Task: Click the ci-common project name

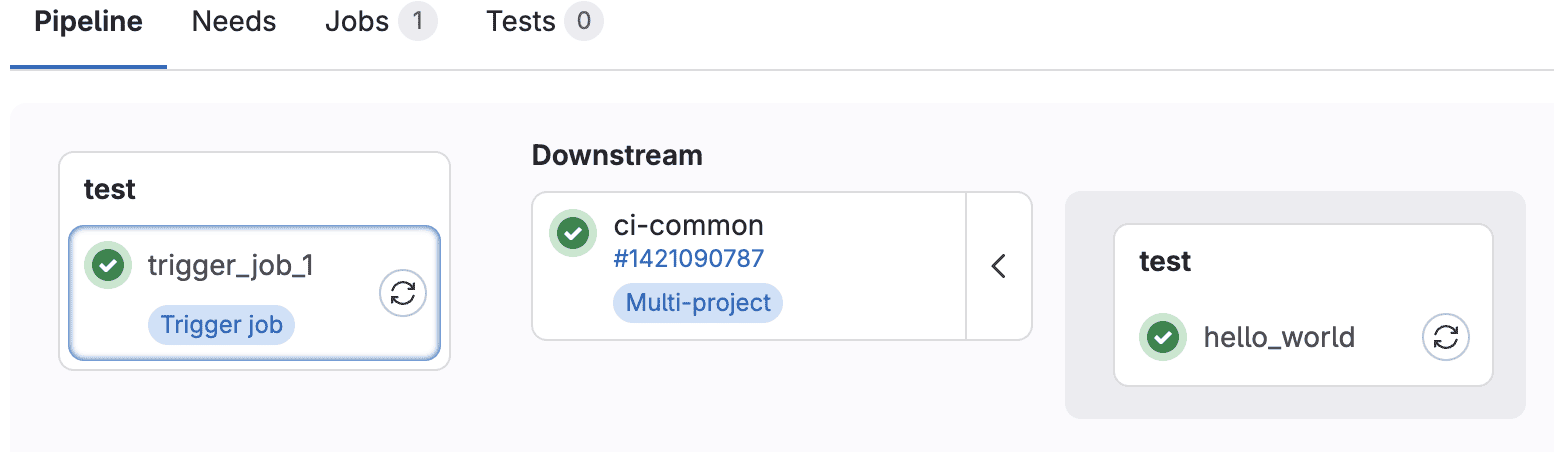Action: tap(688, 226)
